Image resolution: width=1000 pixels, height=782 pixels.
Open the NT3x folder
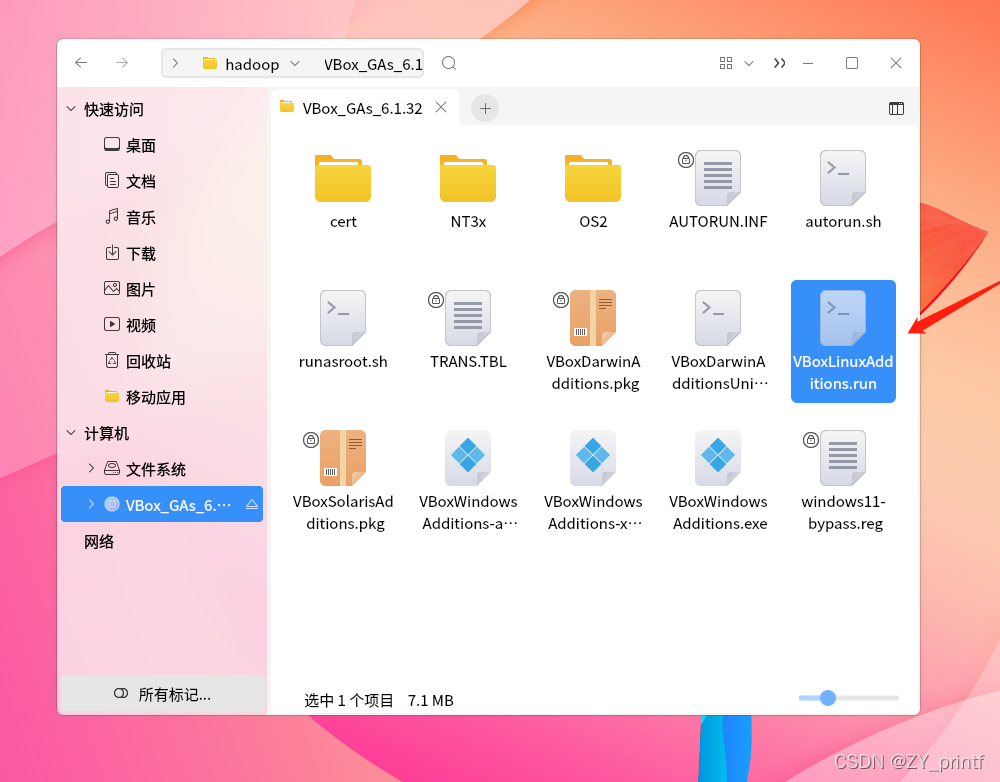[x=467, y=179]
